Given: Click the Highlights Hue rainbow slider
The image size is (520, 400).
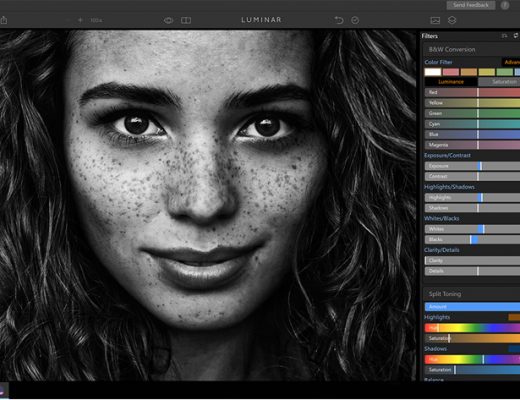Looking at the screenshot, I should (x=472, y=328).
